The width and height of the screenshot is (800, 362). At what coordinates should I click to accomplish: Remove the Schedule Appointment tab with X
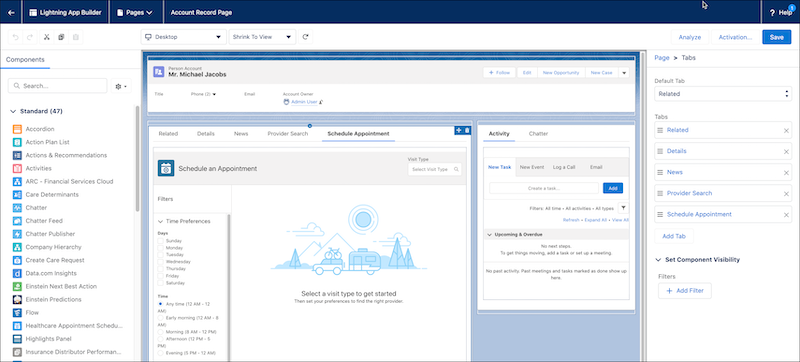[786, 215]
